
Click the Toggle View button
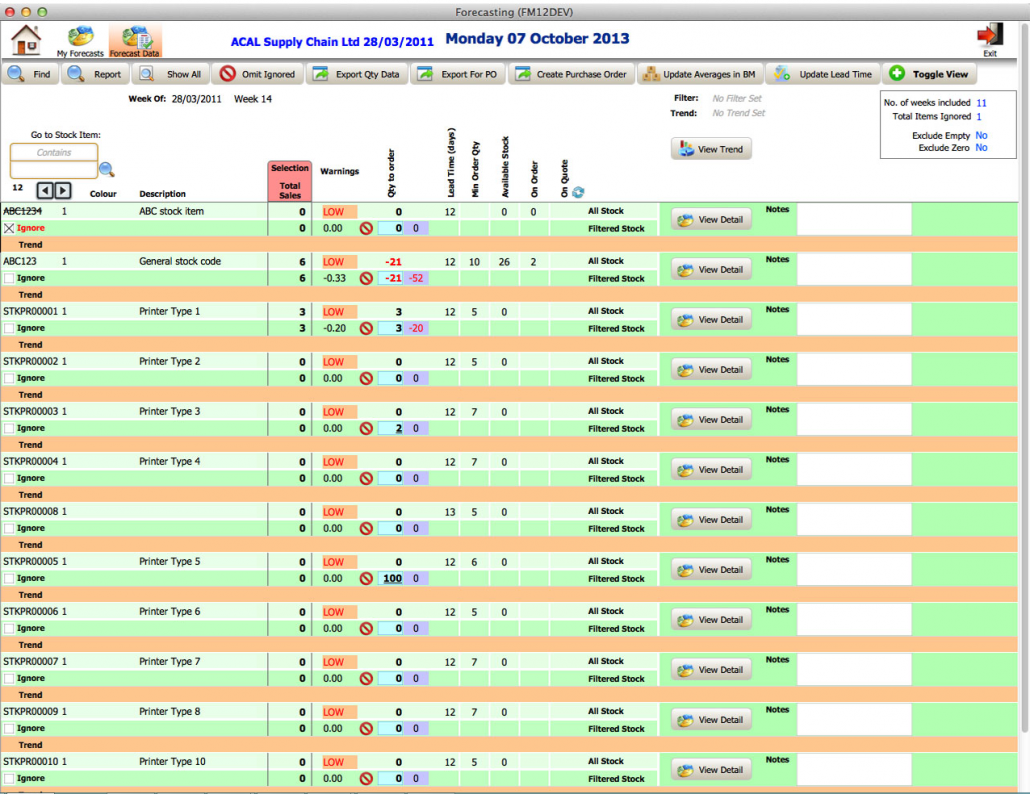(930, 74)
